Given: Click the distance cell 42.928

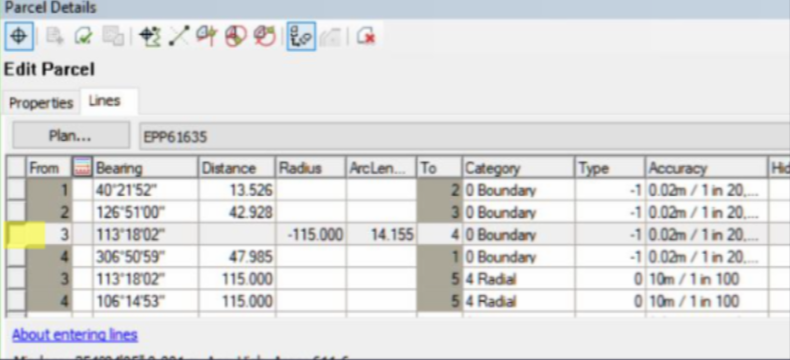Looking at the screenshot, I should (237, 212).
